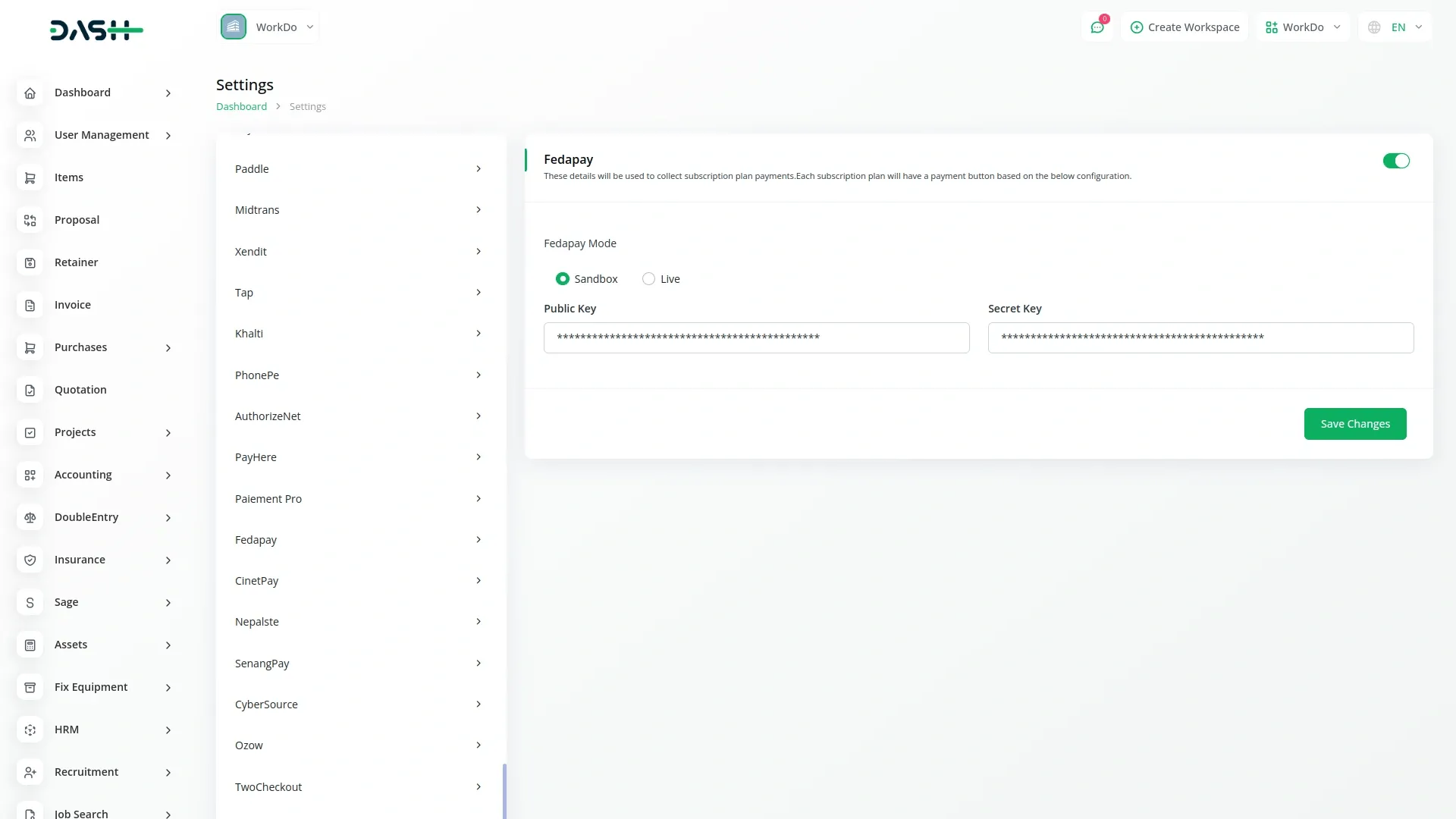Click the Fix Equipment sidebar icon

coord(30,687)
